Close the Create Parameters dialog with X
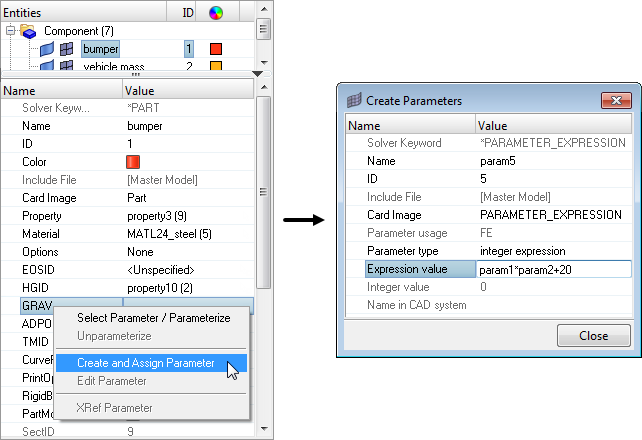Screen dimensions: 642x440 point(614,101)
